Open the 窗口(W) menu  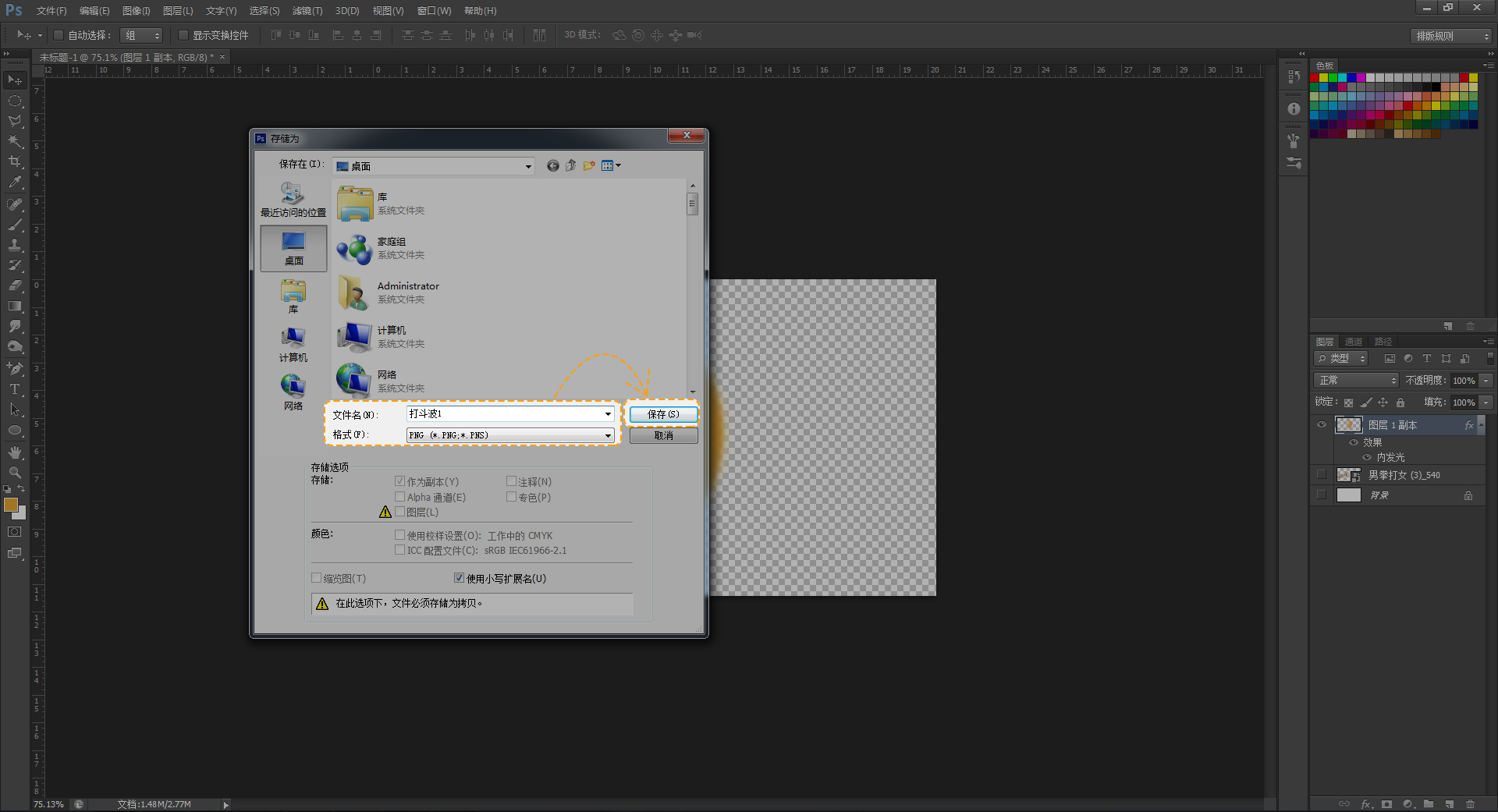pyautogui.click(x=435, y=11)
